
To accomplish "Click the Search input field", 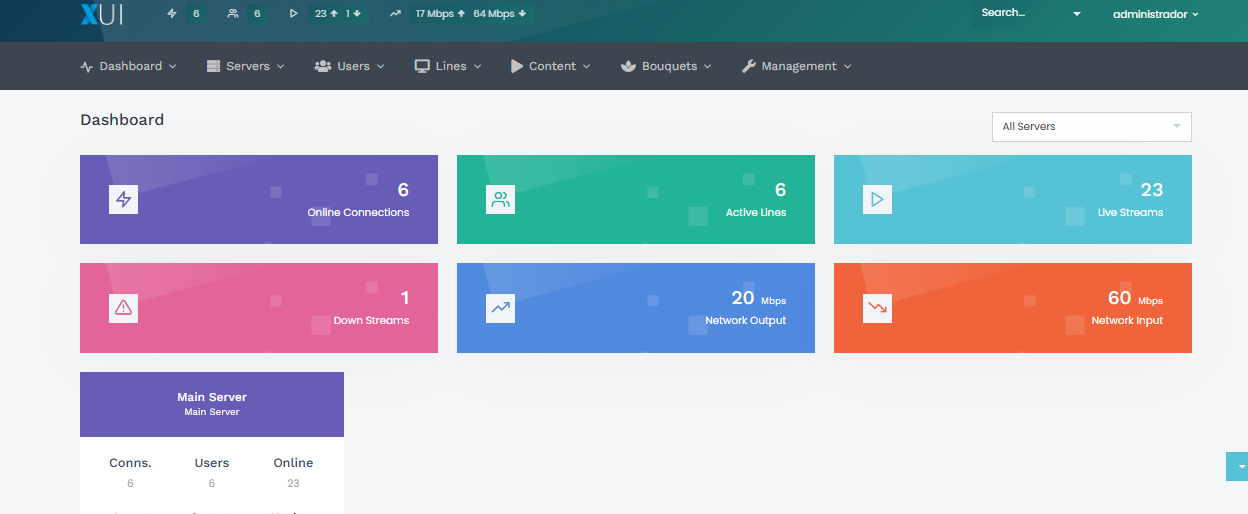I will [x=1015, y=14].
